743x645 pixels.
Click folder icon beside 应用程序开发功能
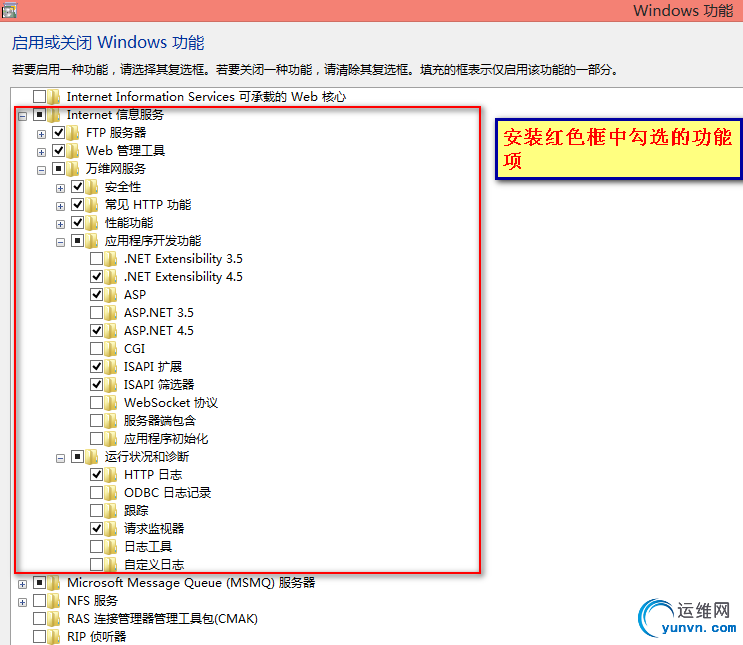coord(91,241)
